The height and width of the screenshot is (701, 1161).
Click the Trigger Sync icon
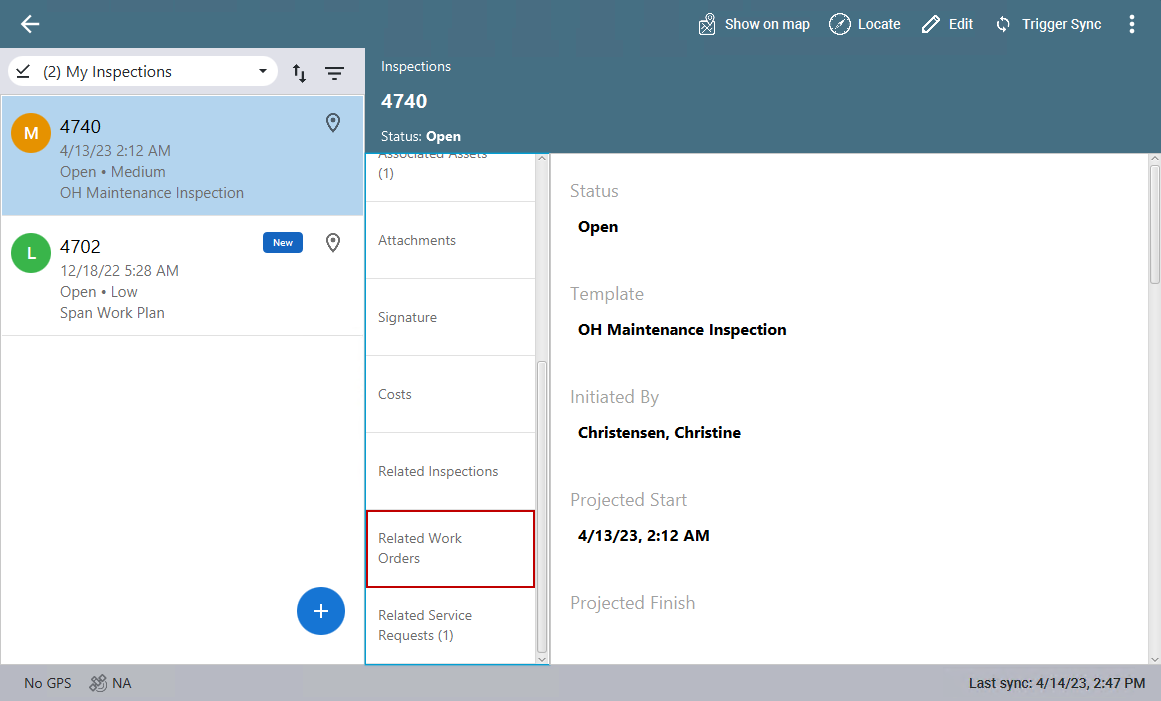coord(1003,24)
